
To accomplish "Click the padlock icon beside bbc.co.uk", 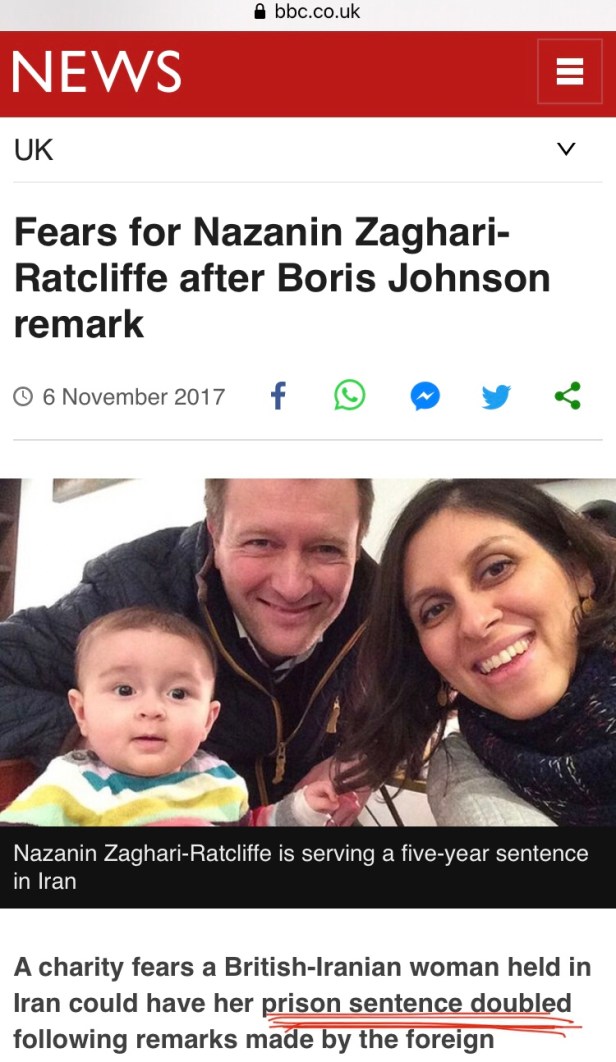I will pos(260,11).
